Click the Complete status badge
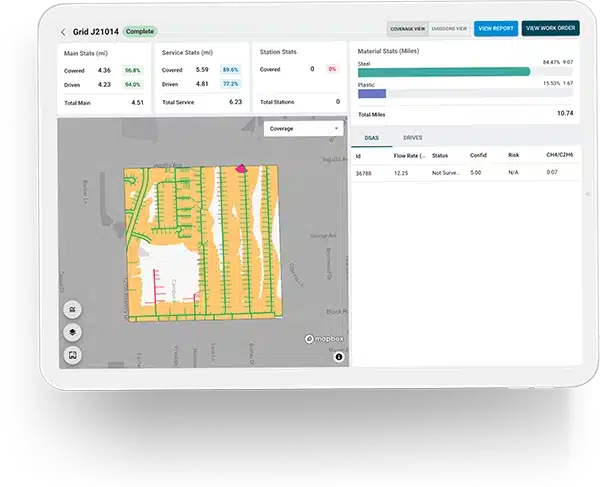600x487 pixels. tap(140, 32)
